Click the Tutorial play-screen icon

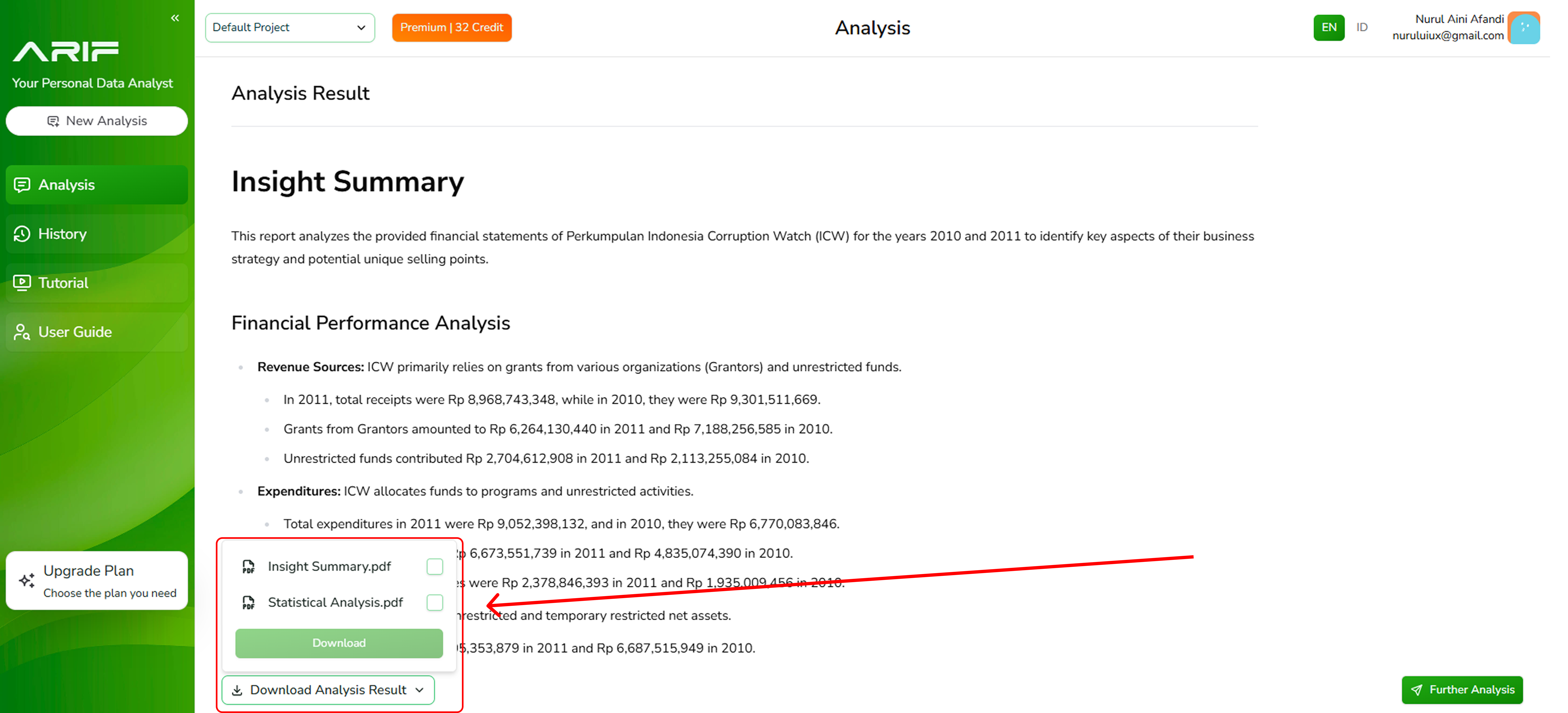point(22,283)
